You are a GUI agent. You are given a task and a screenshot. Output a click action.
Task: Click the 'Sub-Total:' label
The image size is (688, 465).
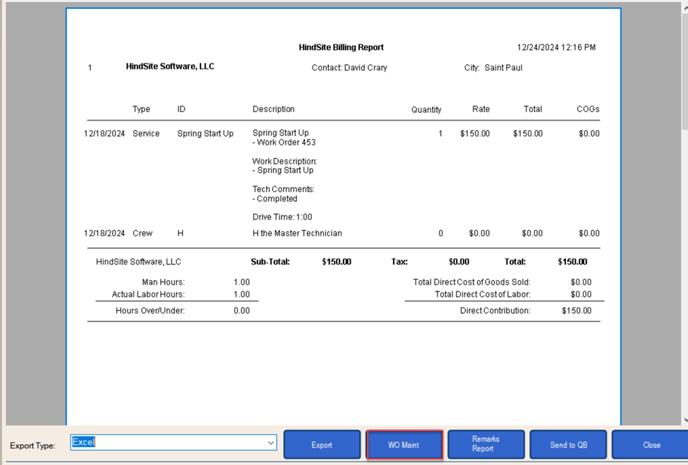[270, 262]
